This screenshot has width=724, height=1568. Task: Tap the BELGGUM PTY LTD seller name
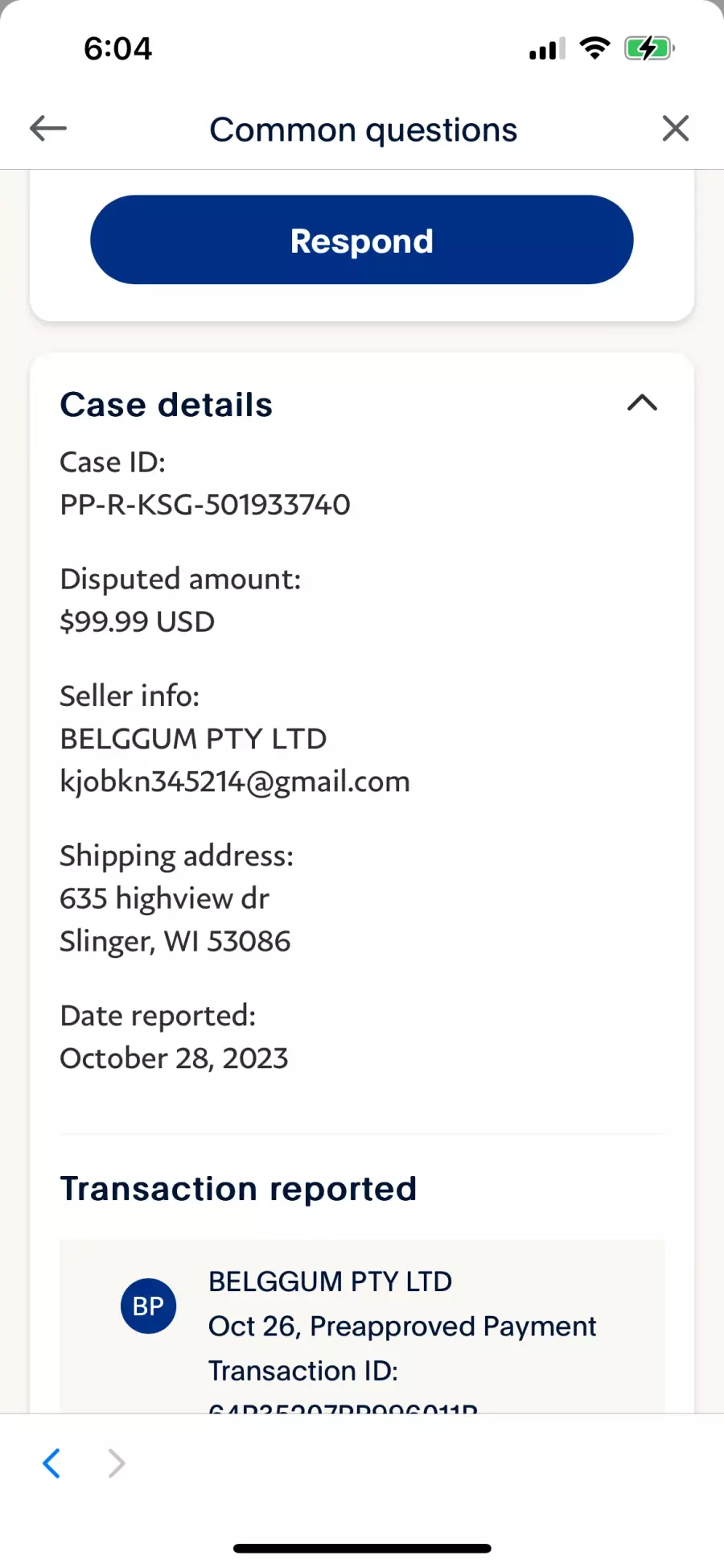pyautogui.click(x=193, y=738)
